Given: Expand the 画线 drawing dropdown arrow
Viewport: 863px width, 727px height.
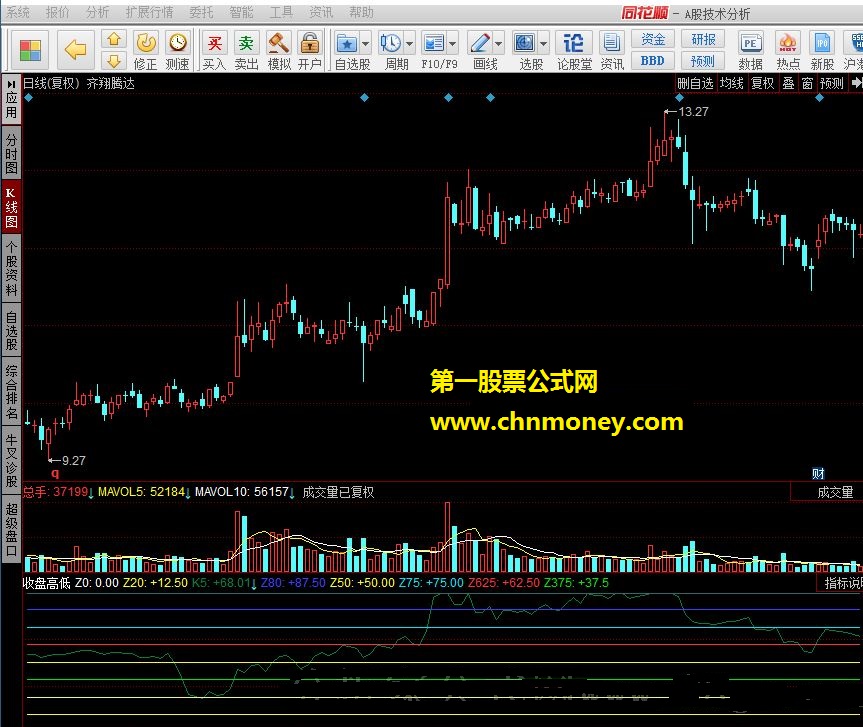Looking at the screenshot, I should 499,43.
